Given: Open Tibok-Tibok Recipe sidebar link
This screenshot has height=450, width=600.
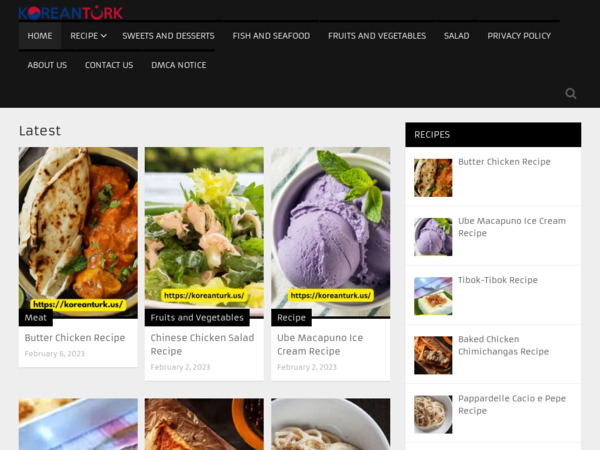Looking at the screenshot, I should (x=497, y=281).
